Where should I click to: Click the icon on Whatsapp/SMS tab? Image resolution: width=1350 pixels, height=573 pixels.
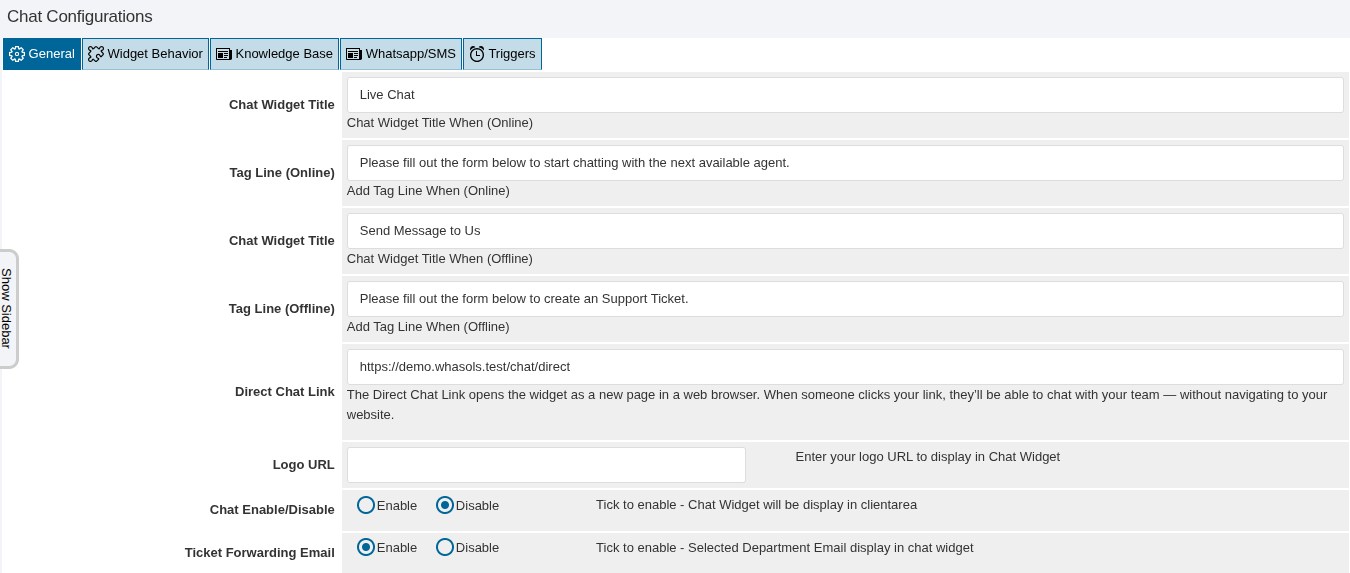(x=354, y=54)
